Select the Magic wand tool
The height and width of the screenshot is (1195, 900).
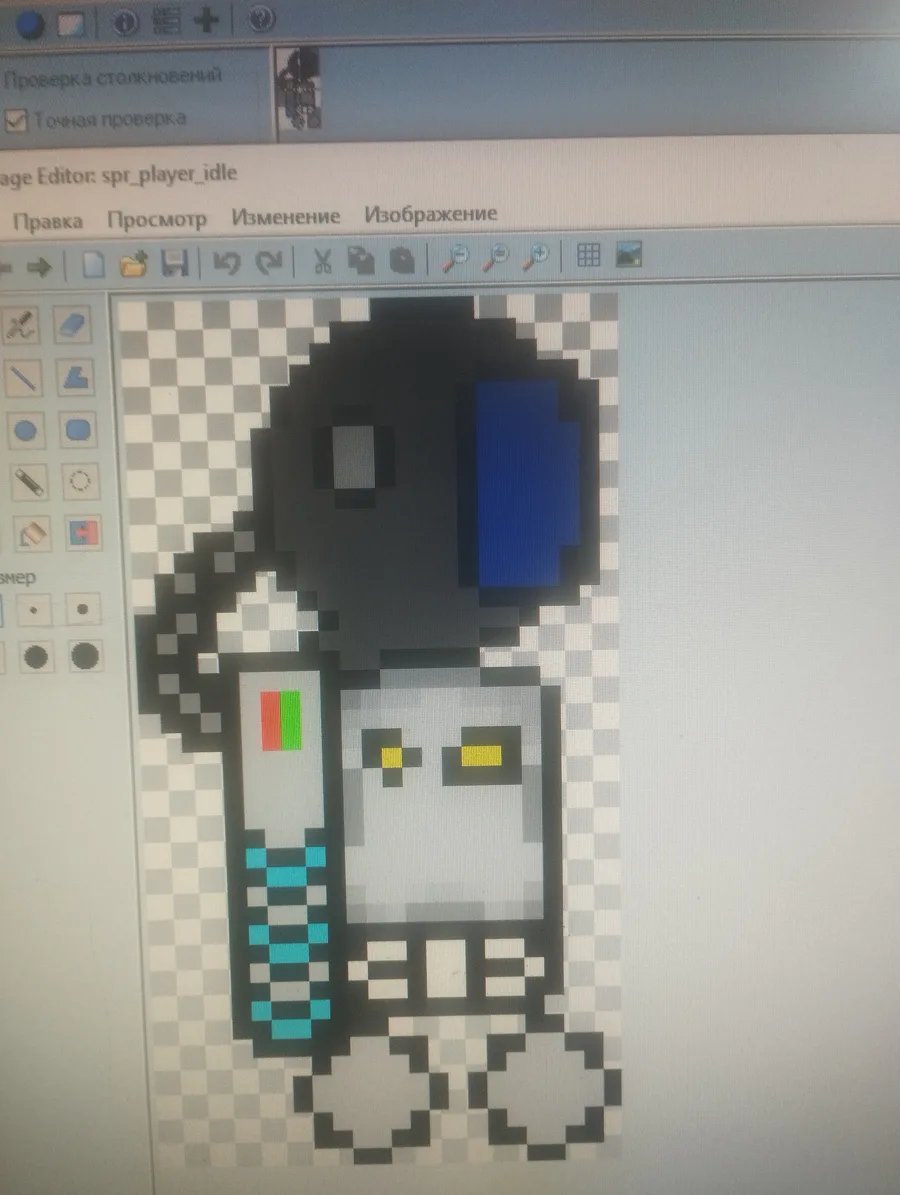pyautogui.click(x=28, y=482)
